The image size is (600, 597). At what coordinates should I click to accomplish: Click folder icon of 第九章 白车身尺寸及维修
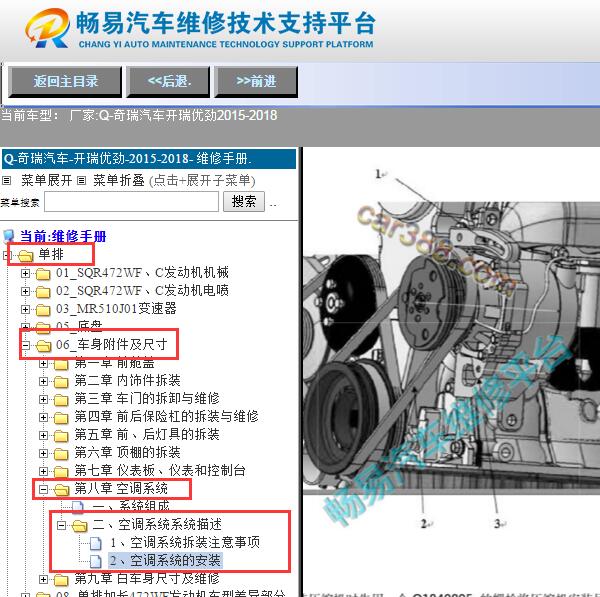coord(61,580)
